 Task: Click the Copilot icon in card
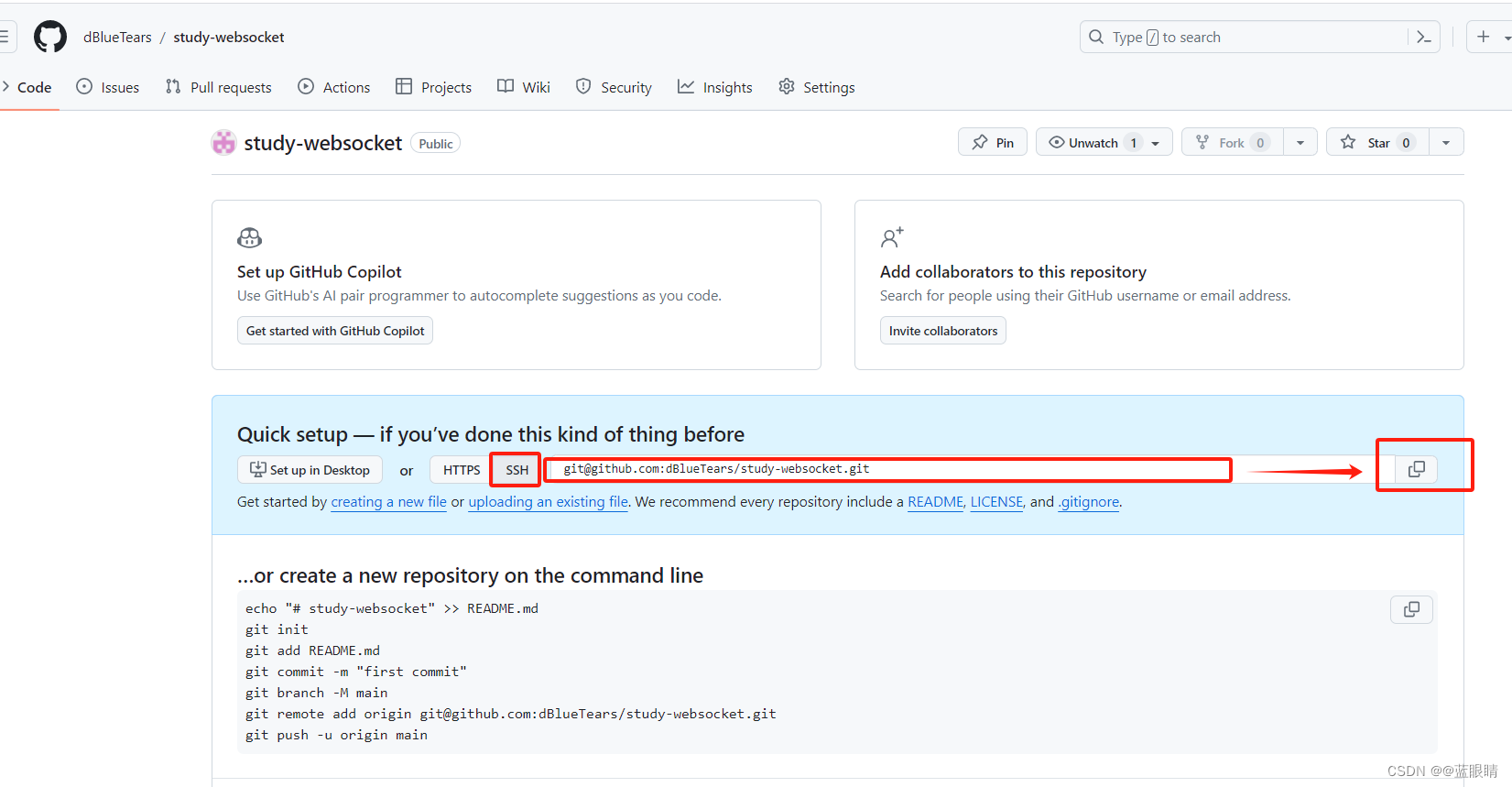249,238
